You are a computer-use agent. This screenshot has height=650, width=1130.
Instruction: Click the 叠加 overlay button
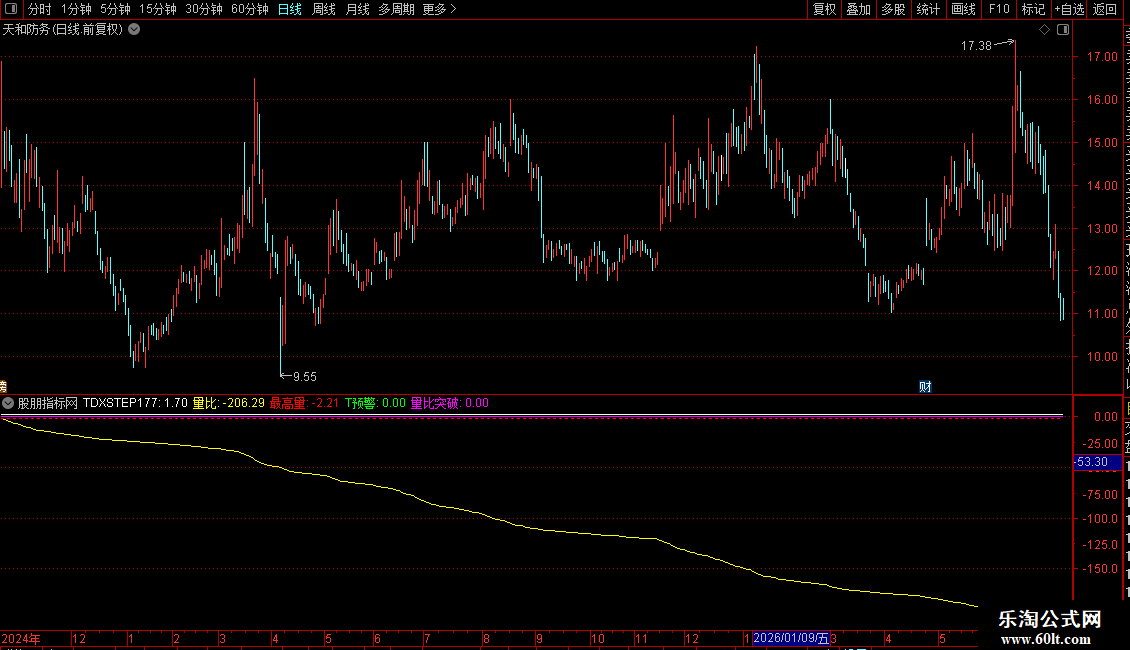click(858, 9)
